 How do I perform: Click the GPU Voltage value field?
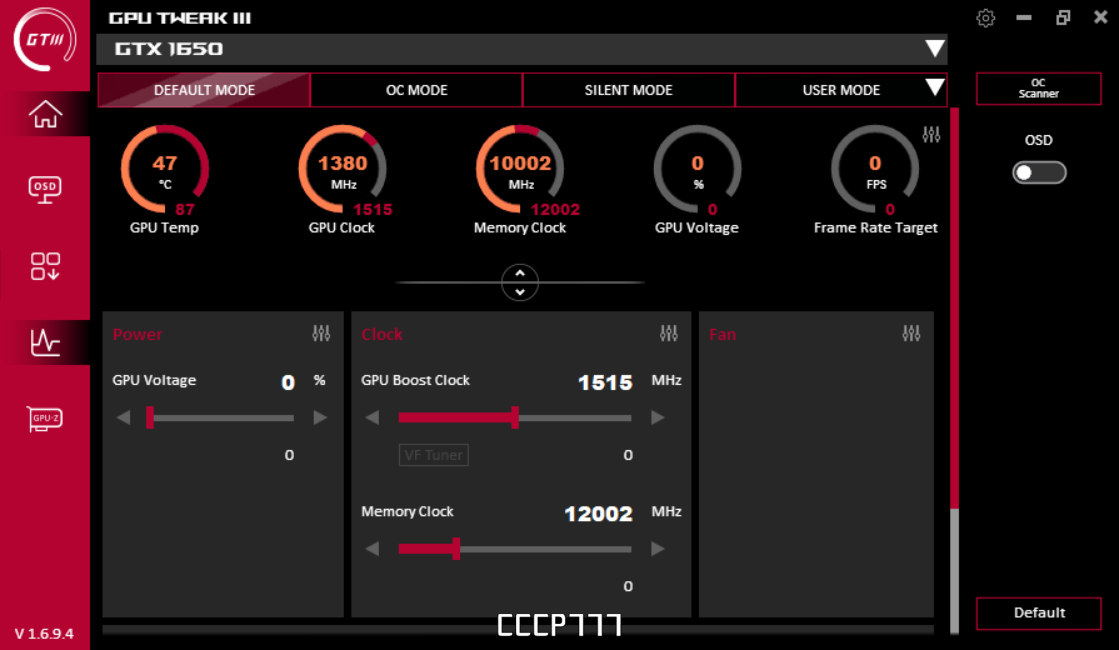(x=288, y=382)
